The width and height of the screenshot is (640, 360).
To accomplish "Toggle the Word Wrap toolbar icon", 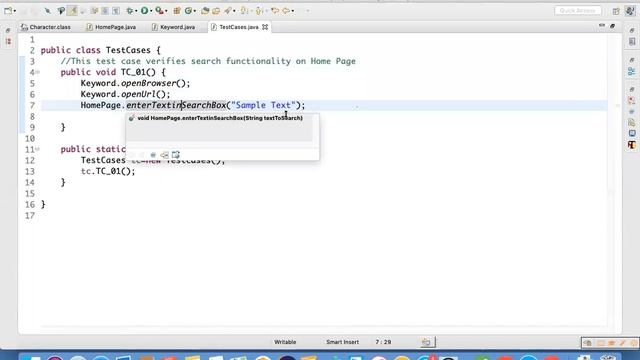I will 94,11.
